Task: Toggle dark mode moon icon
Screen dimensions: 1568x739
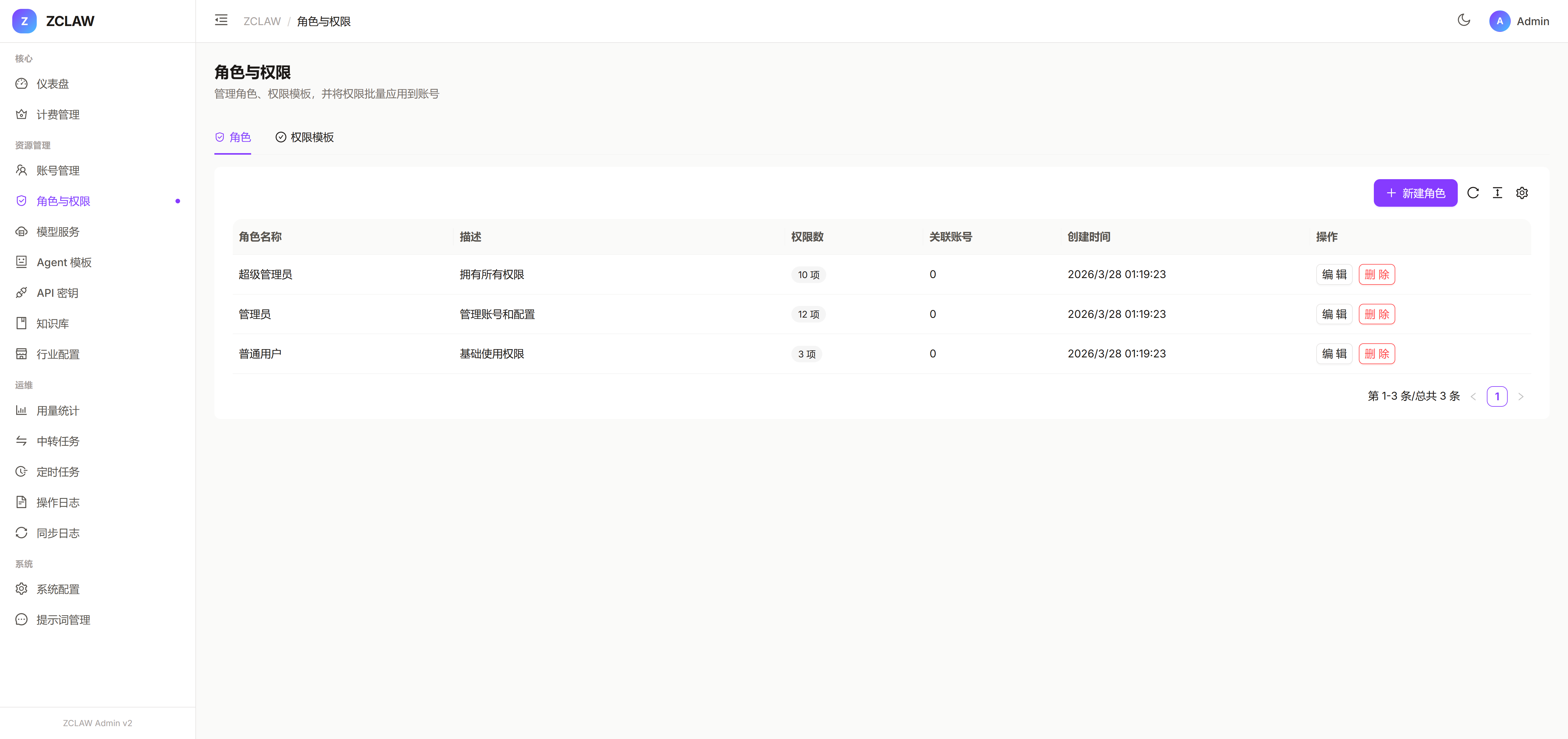Action: (x=1464, y=21)
